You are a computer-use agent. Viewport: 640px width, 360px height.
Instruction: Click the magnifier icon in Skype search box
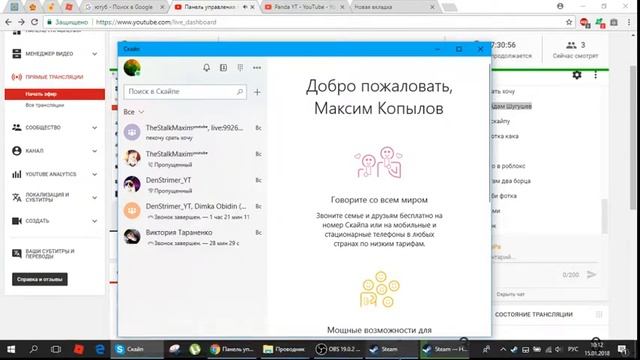click(240, 92)
